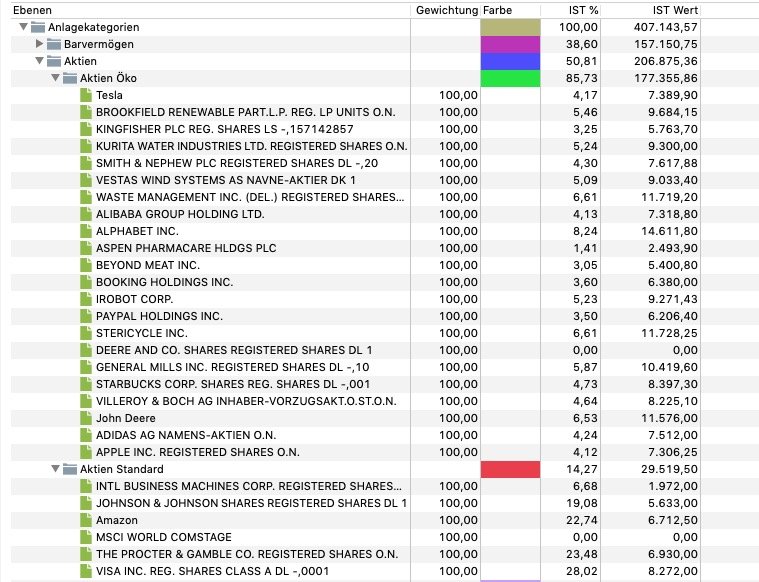The image size is (759, 582).
Task: Open the blue Aktien color swatch
Action: coord(510,61)
